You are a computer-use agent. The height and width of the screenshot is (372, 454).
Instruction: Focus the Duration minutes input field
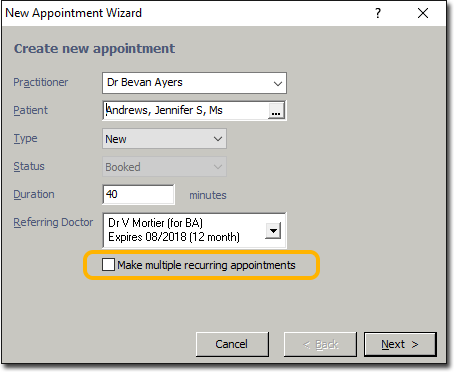tap(138, 194)
